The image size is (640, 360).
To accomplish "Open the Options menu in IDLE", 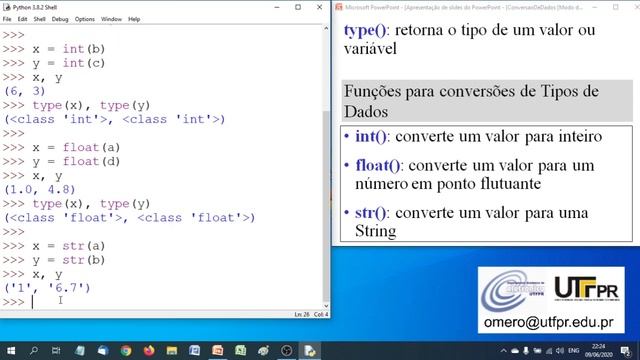I will 84,19.
